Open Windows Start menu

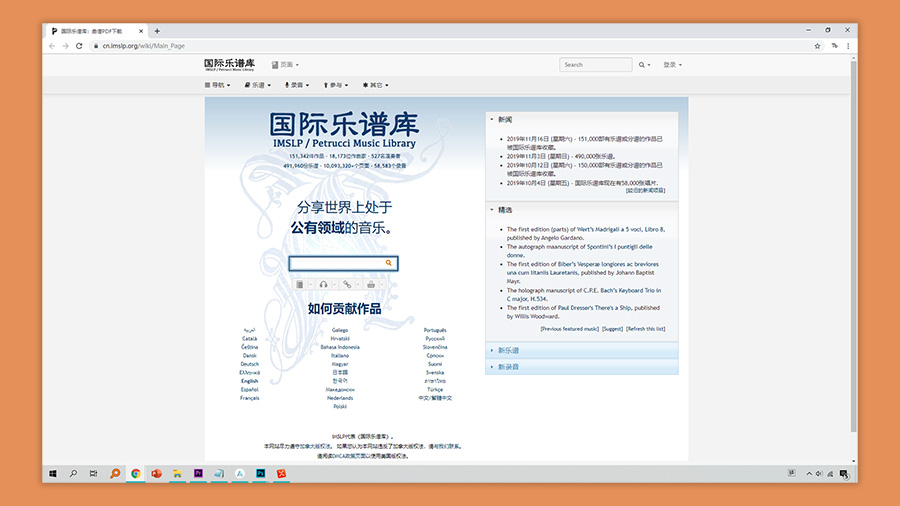coord(53,473)
